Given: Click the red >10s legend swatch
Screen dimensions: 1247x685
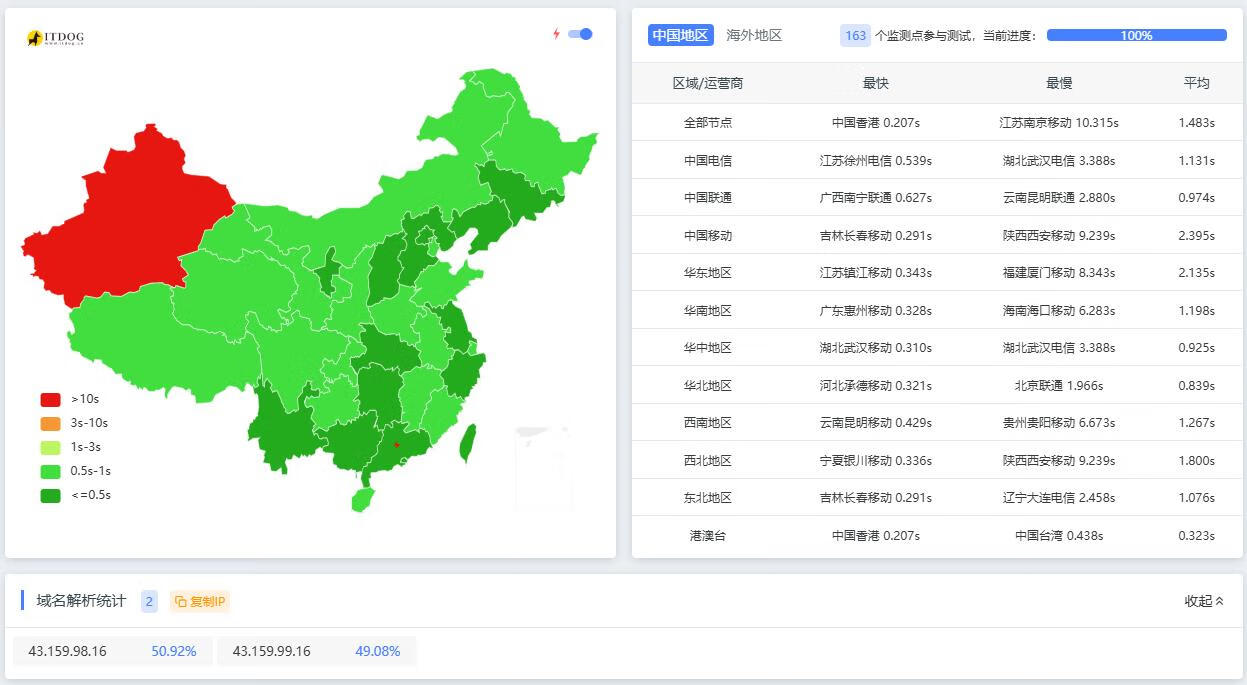Looking at the screenshot, I should (x=50, y=399).
